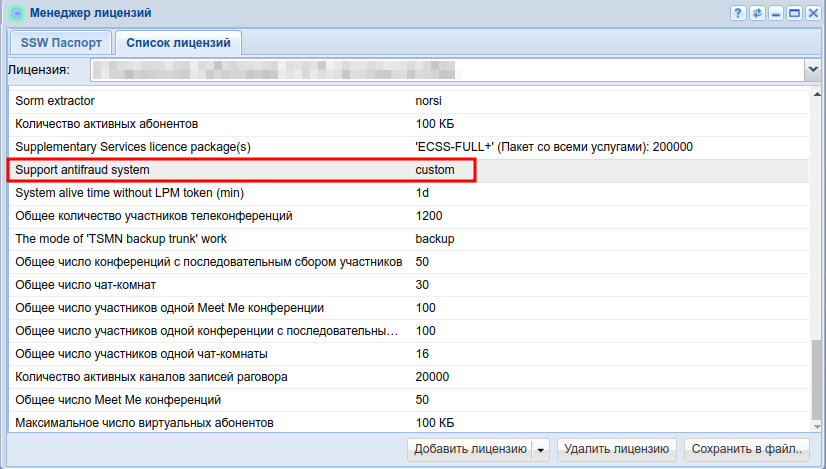Minimize the license manager window
This screenshot has width=826, height=469.
tap(776, 13)
